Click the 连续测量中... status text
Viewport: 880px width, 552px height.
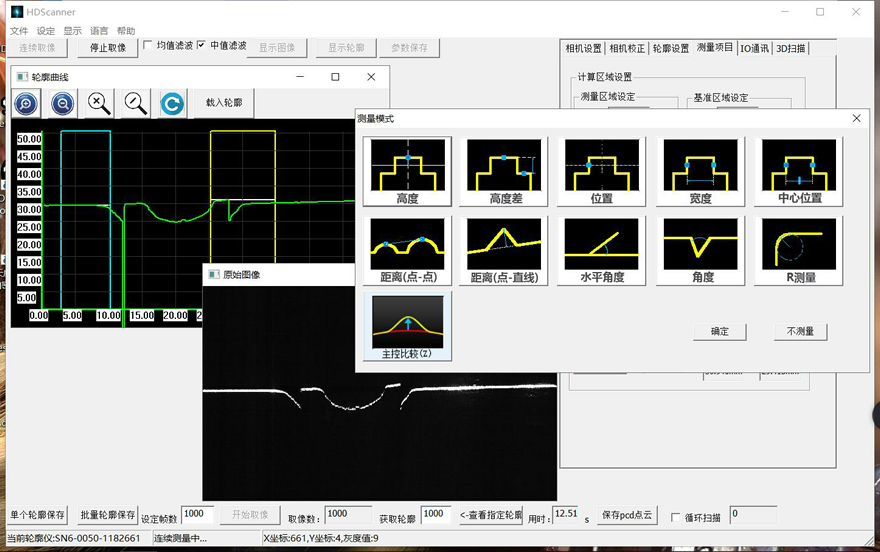pyautogui.click(x=181, y=539)
